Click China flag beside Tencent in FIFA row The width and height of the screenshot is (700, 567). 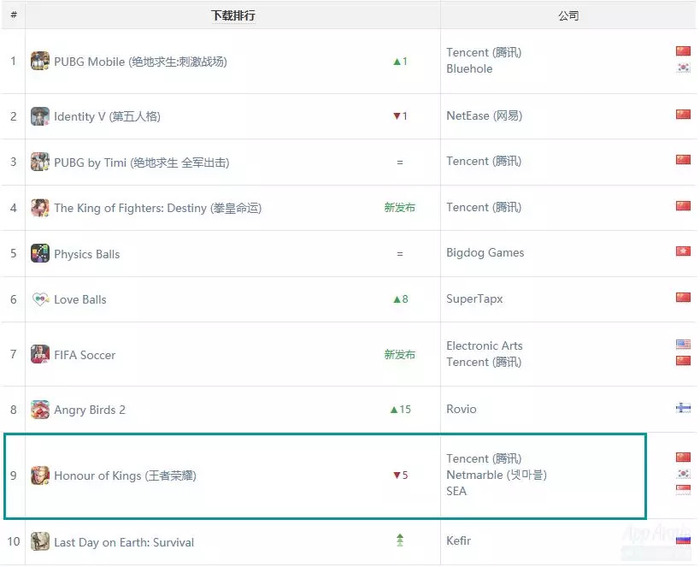683,361
